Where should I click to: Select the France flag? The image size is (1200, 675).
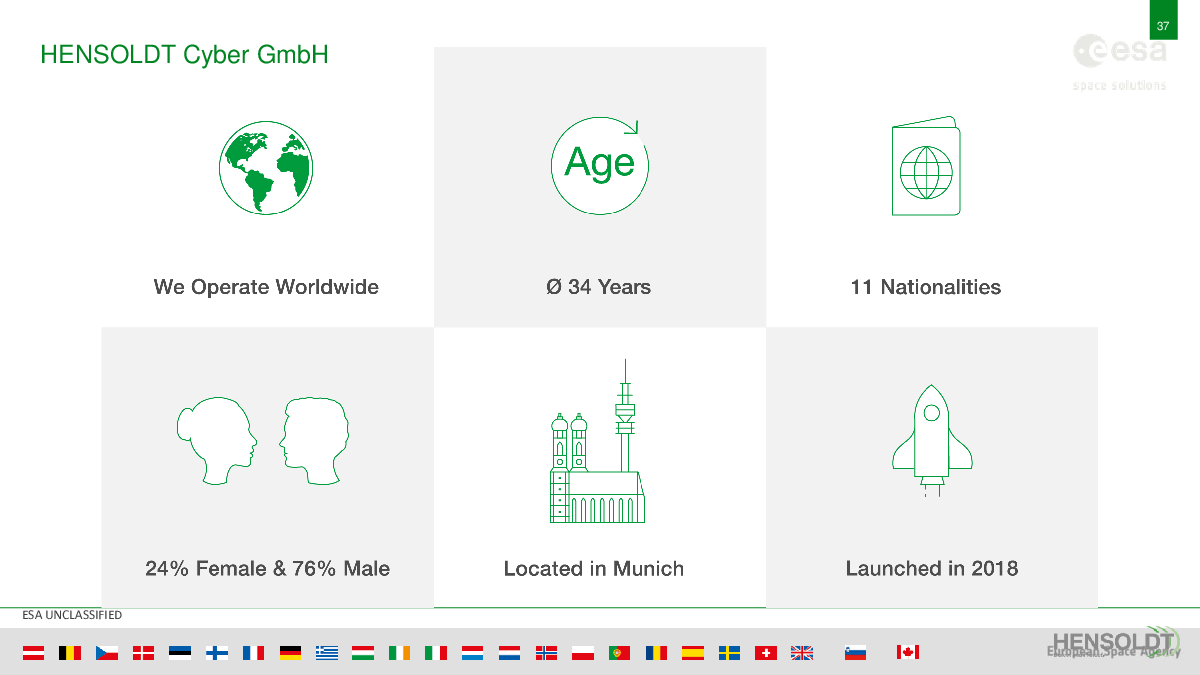pos(253,653)
